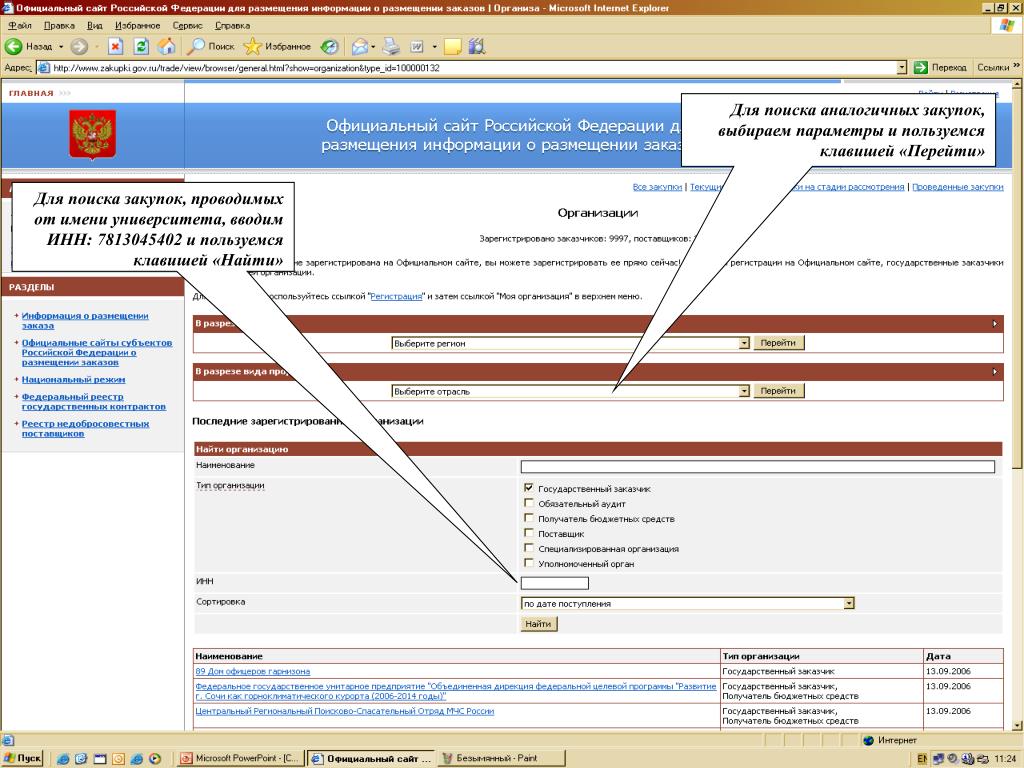This screenshot has width=1024, height=768.
Task: Check the Поставщик checkbox
Action: 529,532
